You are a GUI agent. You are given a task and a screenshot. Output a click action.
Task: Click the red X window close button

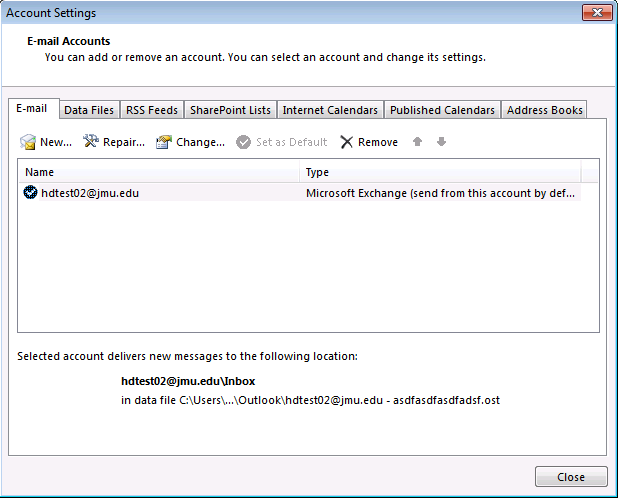(x=597, y=13)
